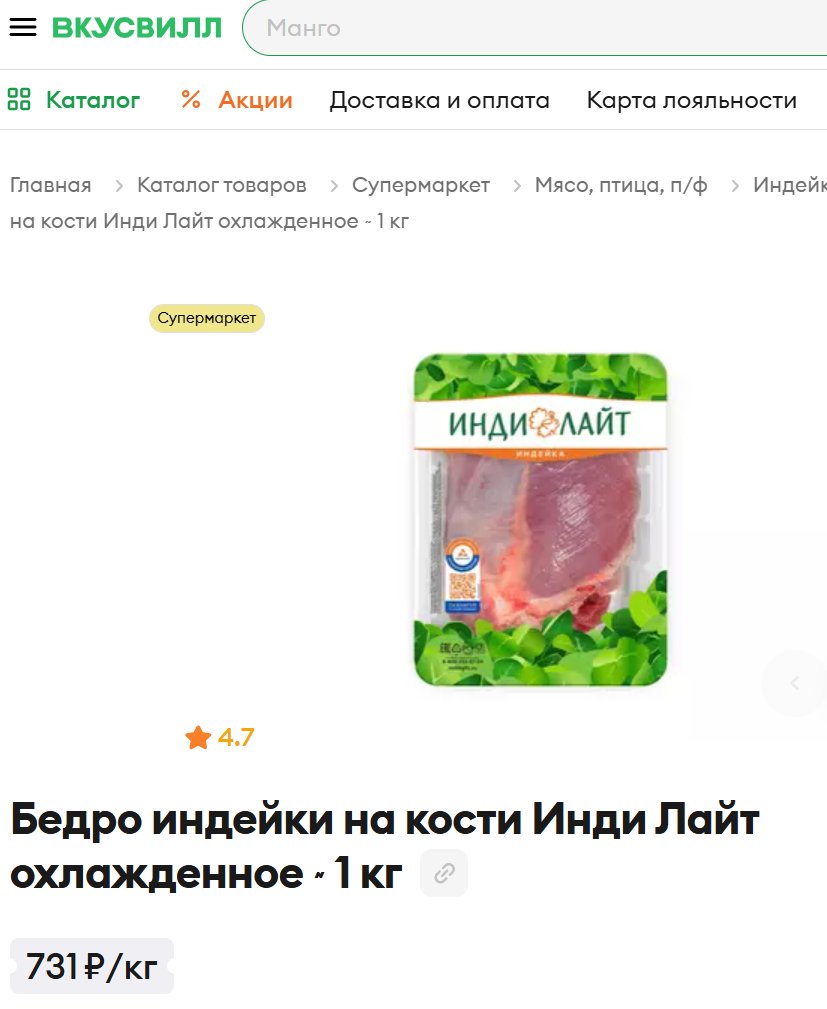This screenshot has height=1009, width=827.
Task: Open the Акции menu item
Action: [x=256, y=100]
